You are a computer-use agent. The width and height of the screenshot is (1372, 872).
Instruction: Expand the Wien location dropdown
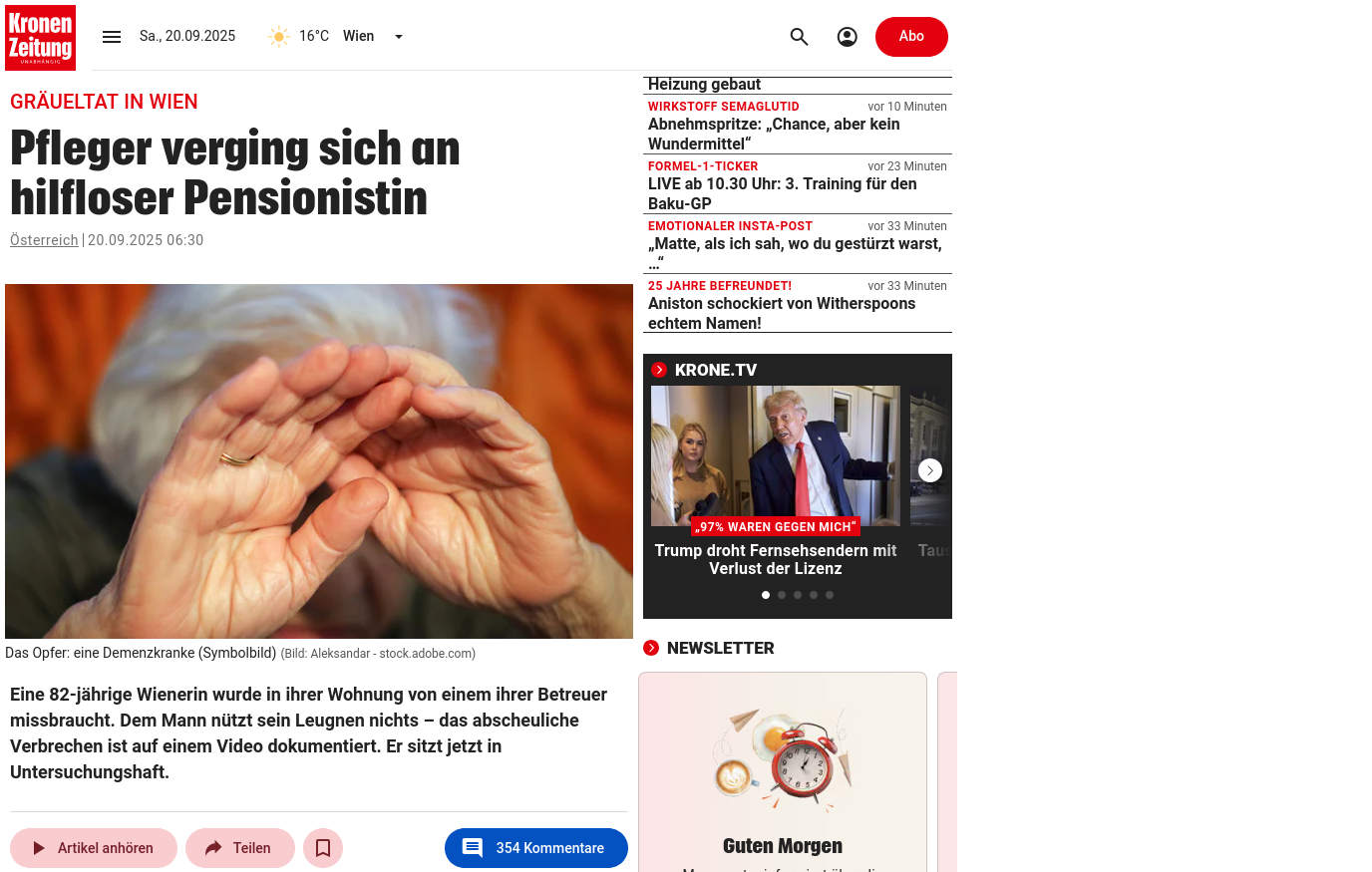399,37
